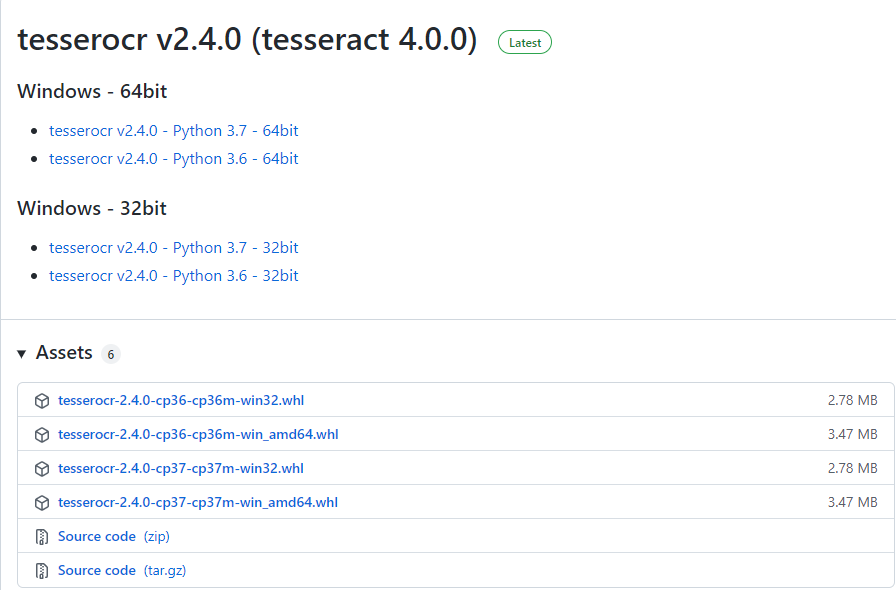This screenshot has width=896, height=590.
Task: Open tesserocr v2.4.0 Python 3.6 64bit link
Action: 173,158
